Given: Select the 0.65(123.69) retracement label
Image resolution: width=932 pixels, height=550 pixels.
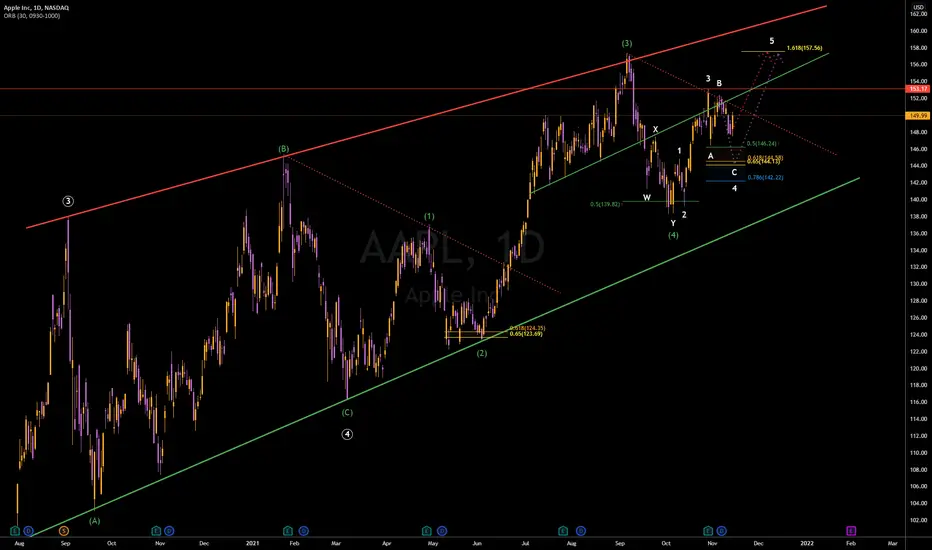Looking at the screenshot, I should (526, 334).
